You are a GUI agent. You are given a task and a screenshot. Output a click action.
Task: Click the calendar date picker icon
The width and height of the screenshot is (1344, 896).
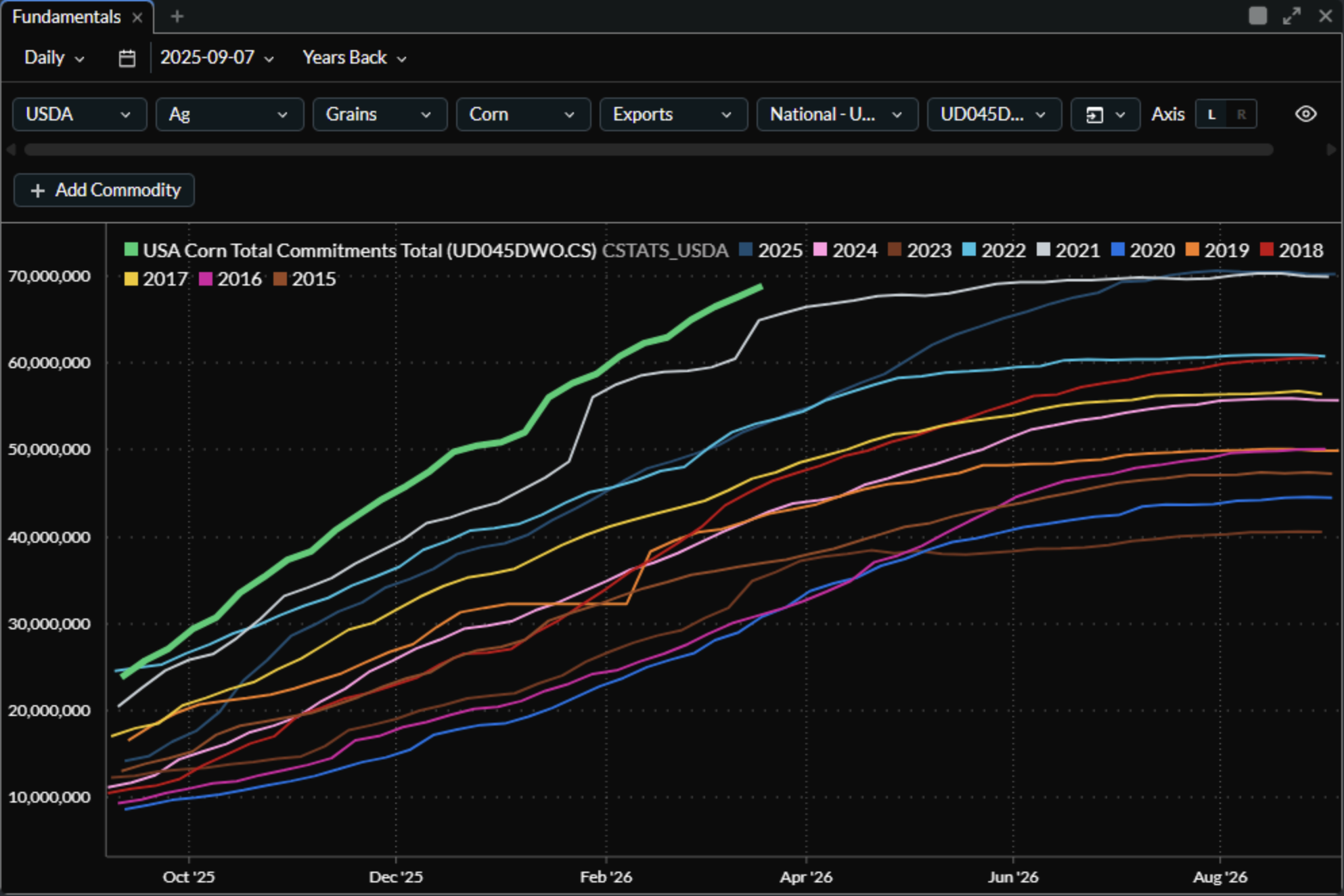[127, 58]
